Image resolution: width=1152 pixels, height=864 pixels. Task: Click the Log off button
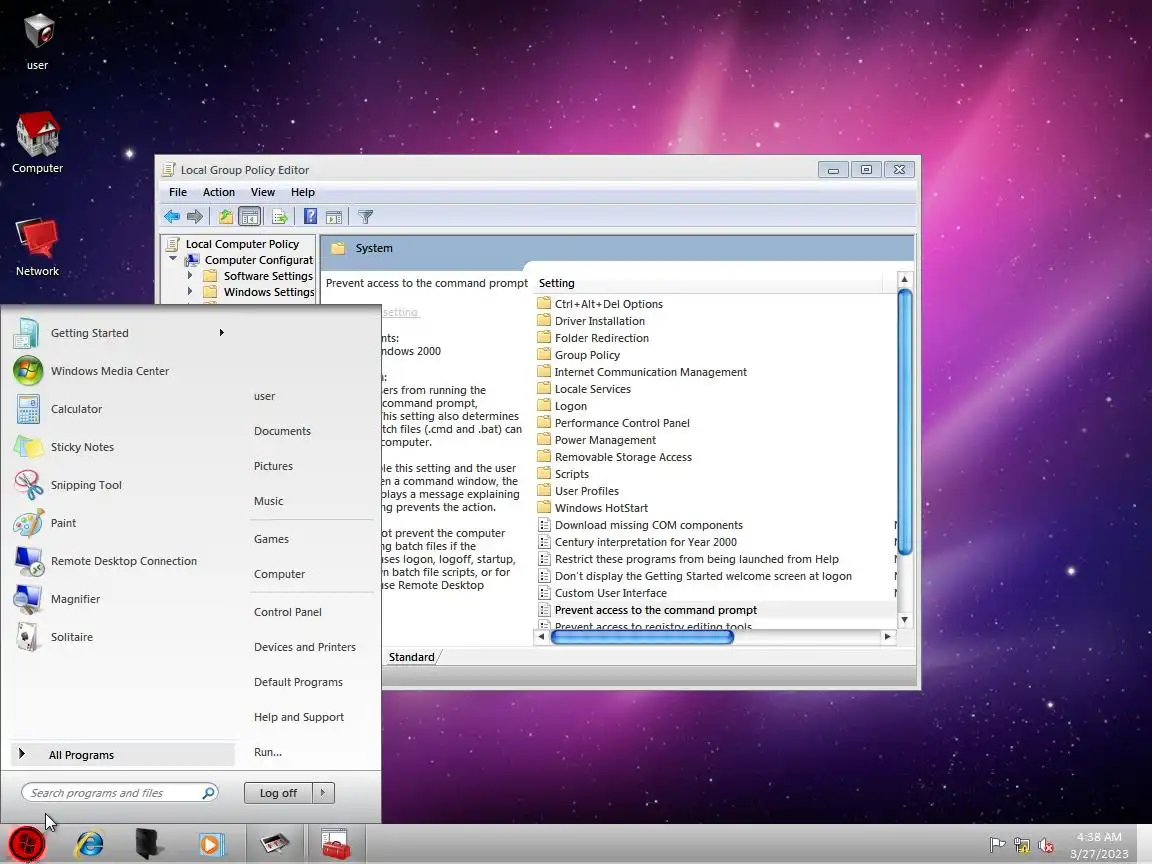(x=278, y=793)
